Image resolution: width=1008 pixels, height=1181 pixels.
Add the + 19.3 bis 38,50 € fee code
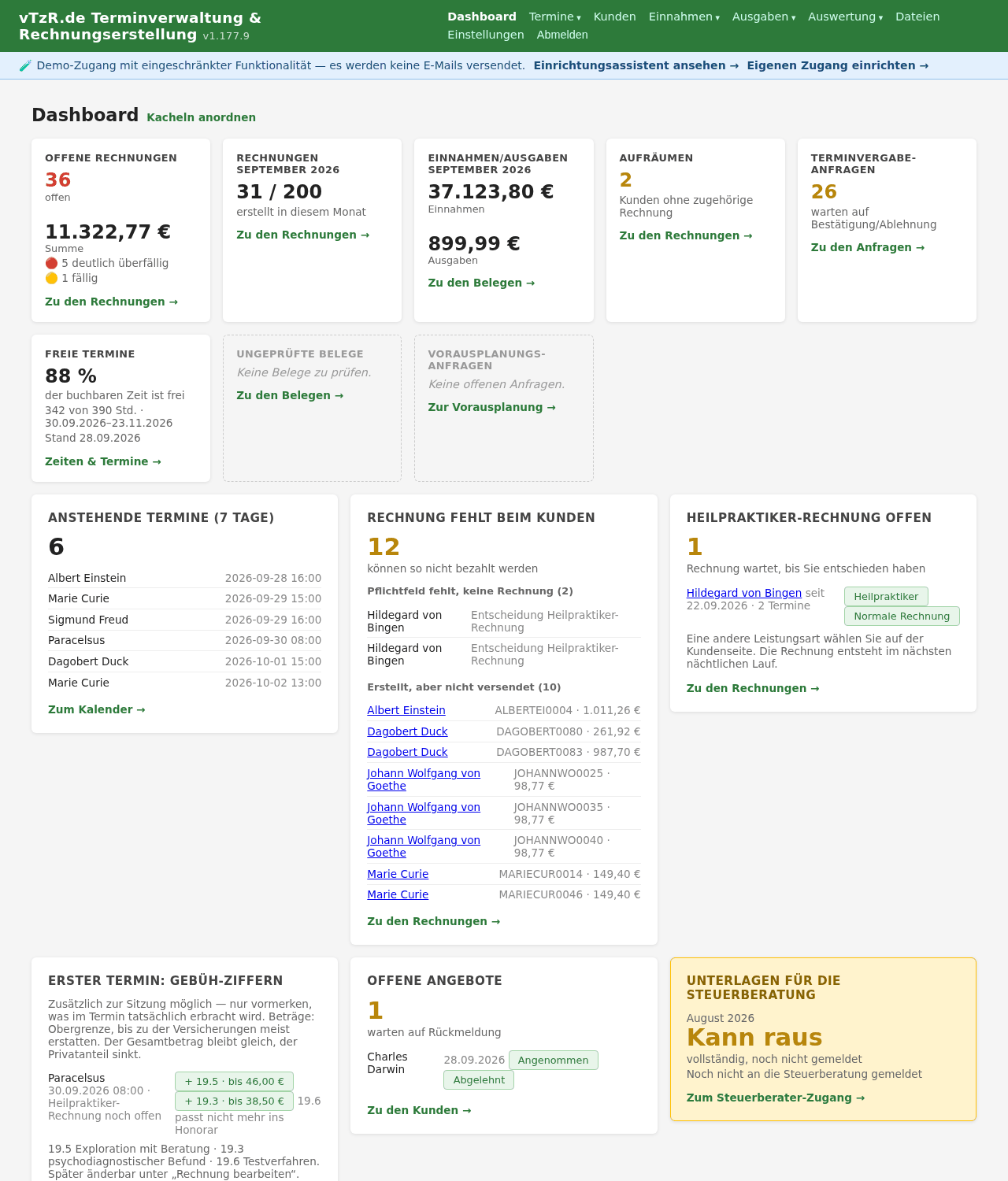[234, 1101]
